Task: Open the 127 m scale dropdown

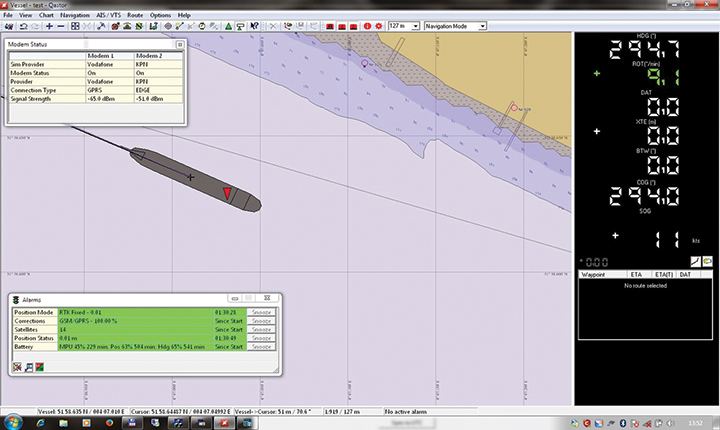Action: (416, 26)
